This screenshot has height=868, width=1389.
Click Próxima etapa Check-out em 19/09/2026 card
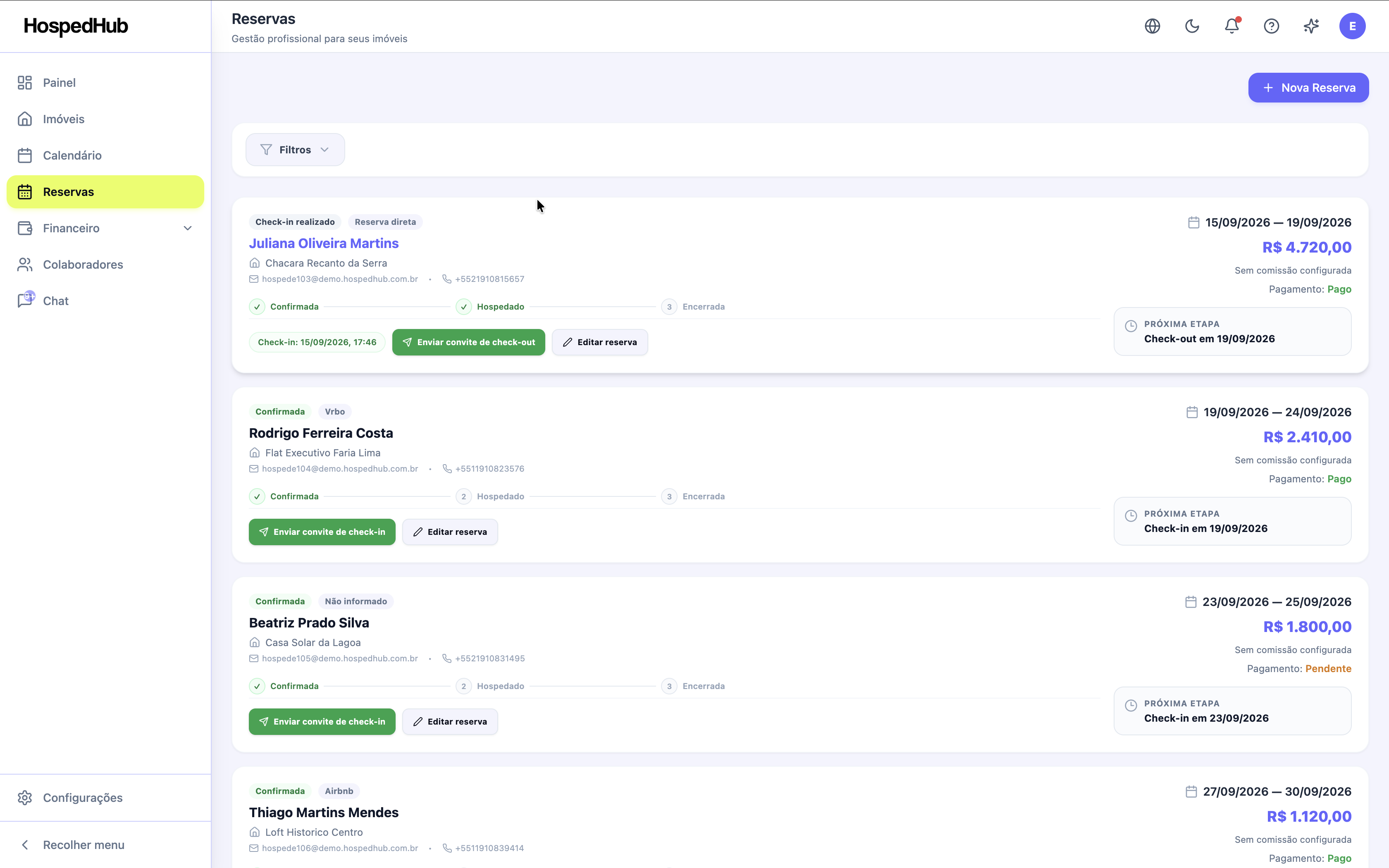coord(1232,332)
